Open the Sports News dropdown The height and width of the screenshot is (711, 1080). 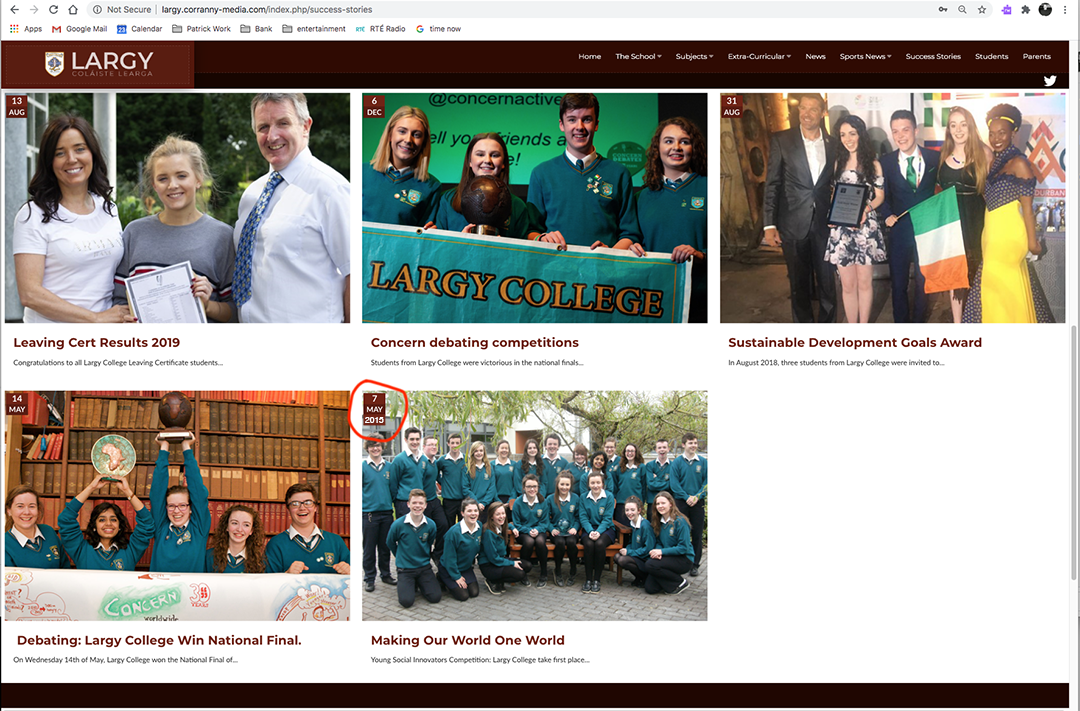[x=865, y=57]
